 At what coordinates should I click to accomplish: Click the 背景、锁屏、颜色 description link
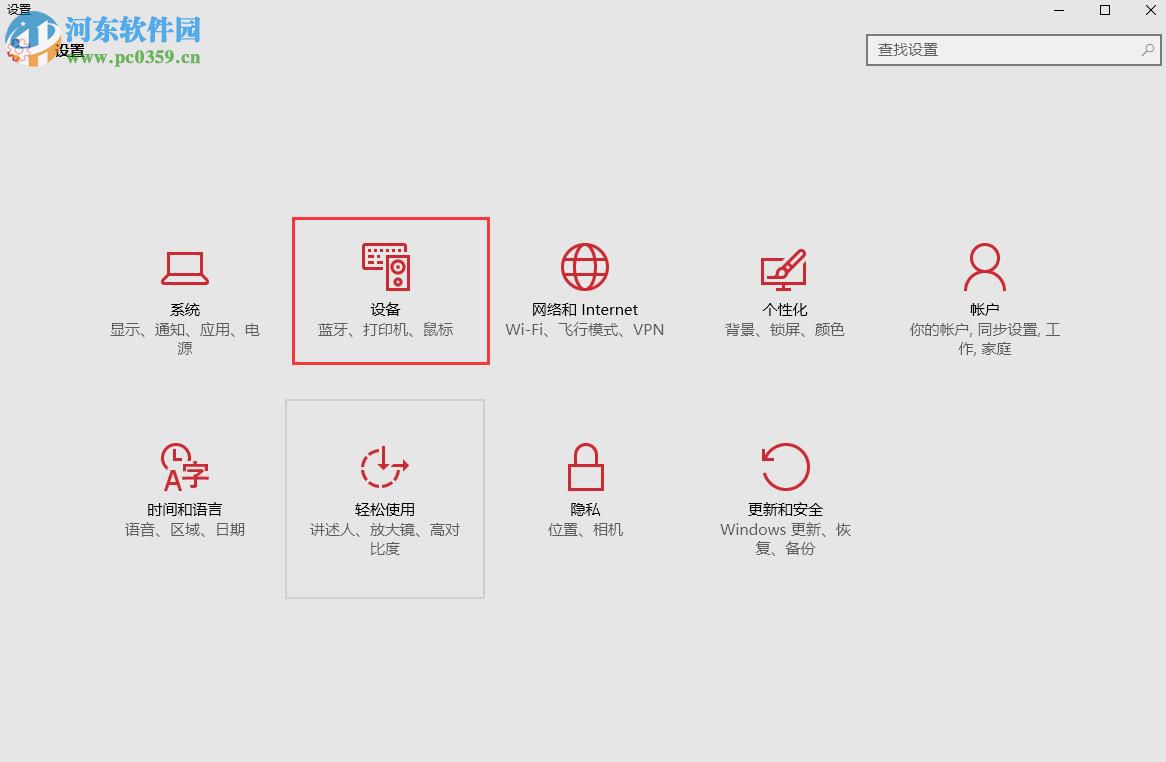[x=785, y=329]
